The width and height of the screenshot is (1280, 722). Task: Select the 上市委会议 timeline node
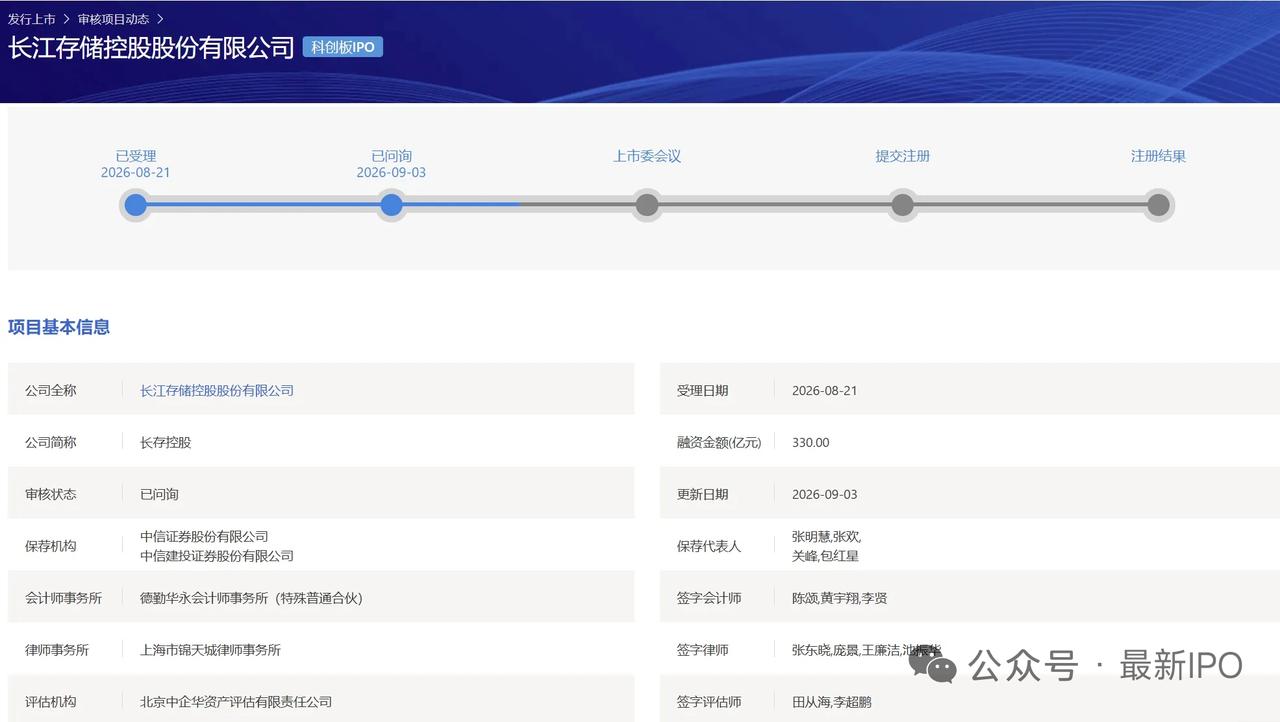pyautogui.click(x=647, y=205)
